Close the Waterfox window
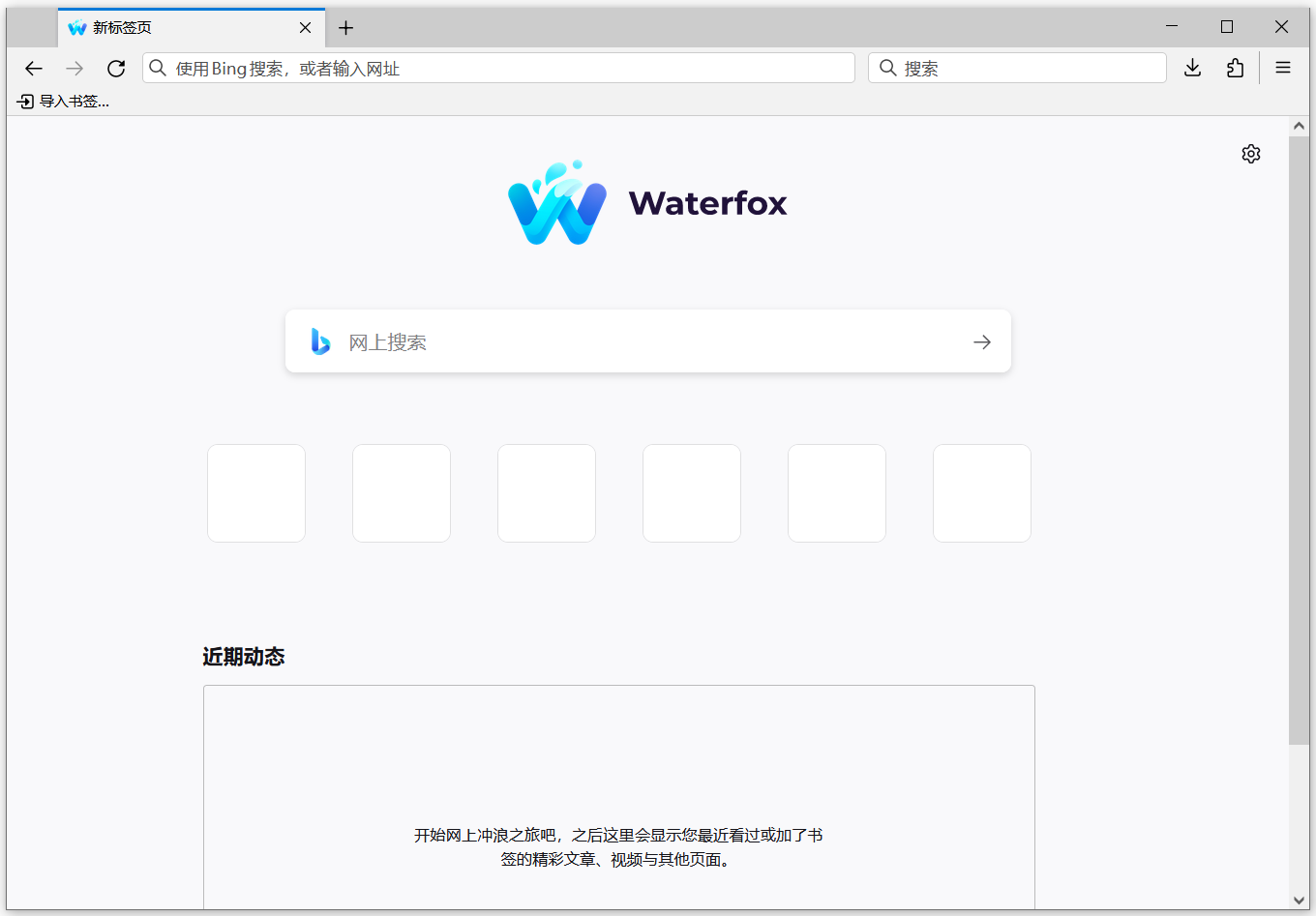 [1281, 27]
